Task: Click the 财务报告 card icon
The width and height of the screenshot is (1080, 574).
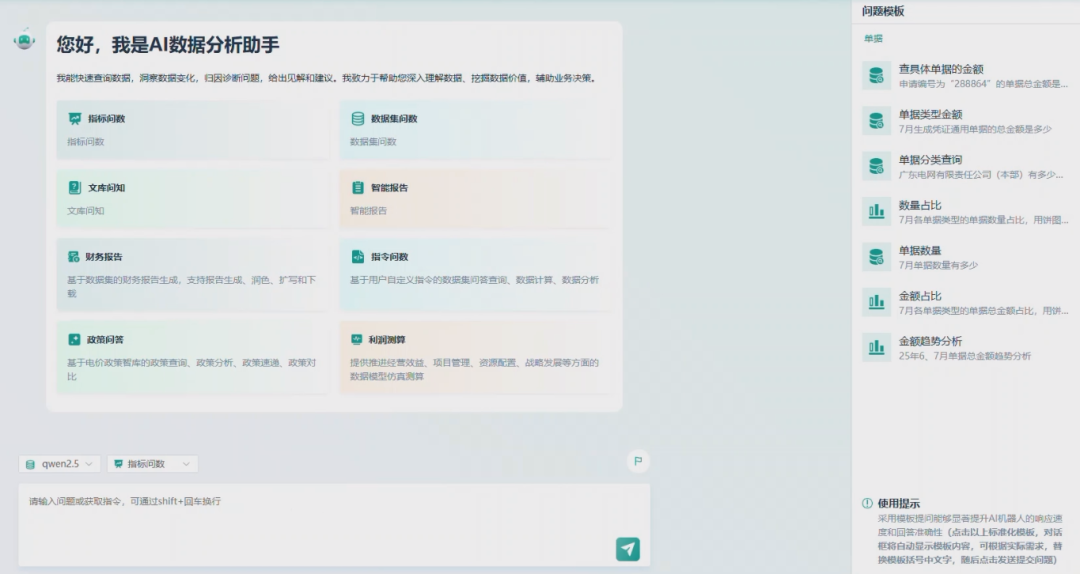Action: 74,256
